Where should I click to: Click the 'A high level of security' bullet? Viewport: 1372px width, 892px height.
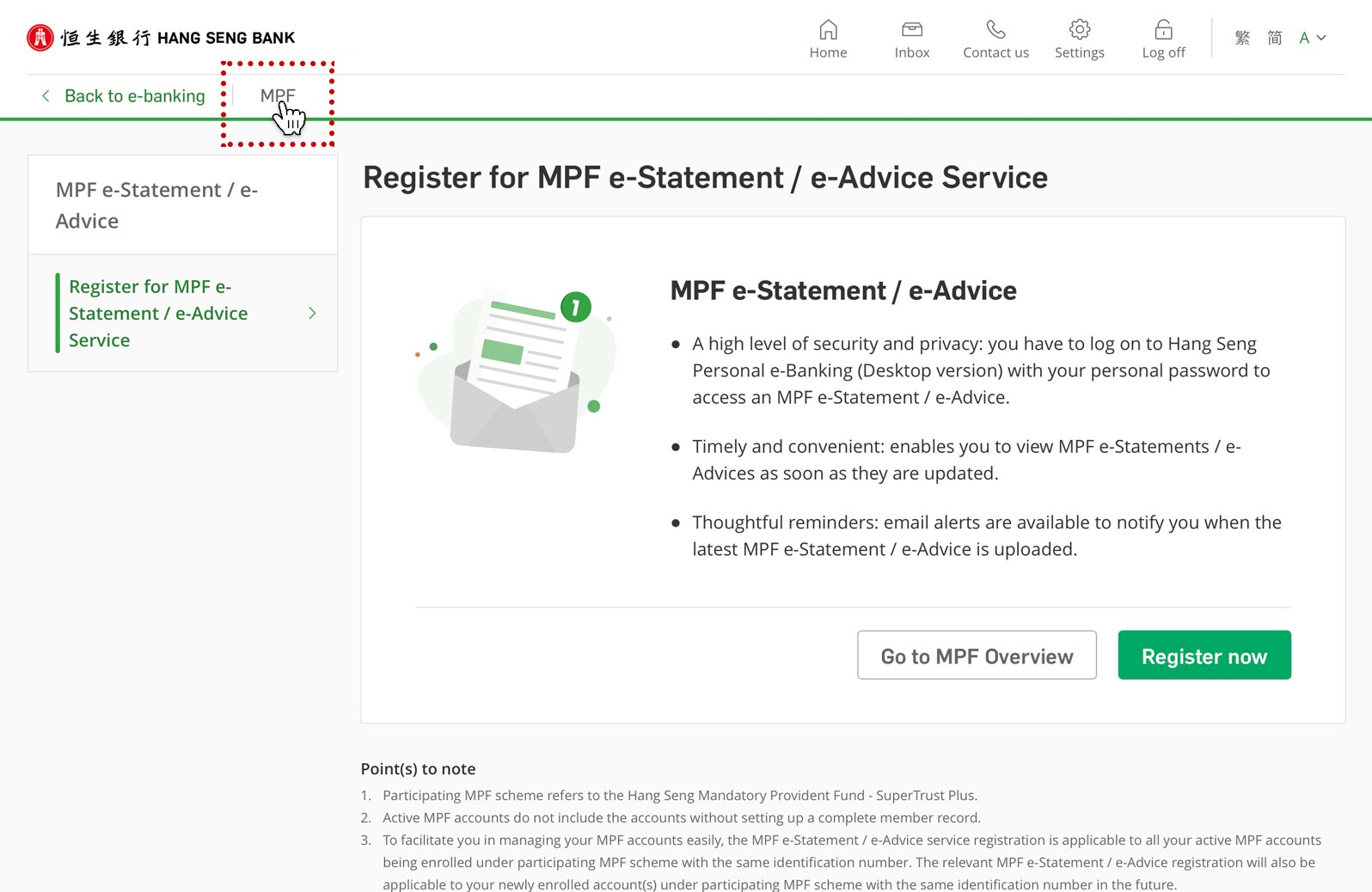981,370
